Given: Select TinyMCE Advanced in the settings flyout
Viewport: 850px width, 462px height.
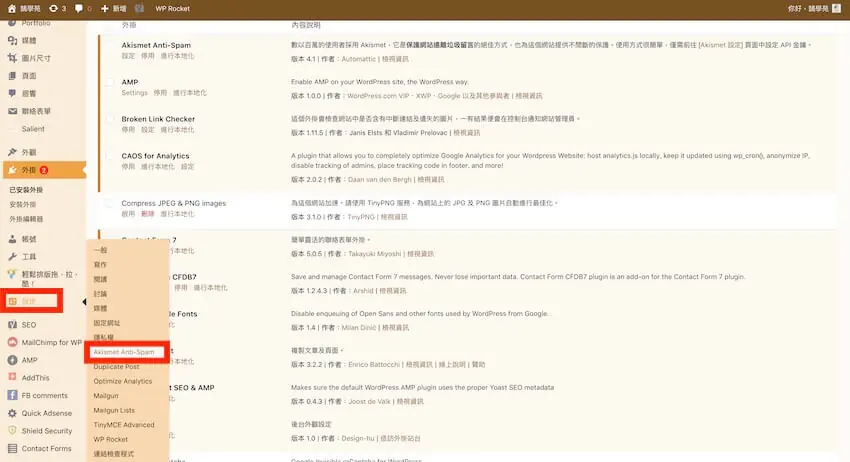Looking at the screenshot, I should [x=124, y=425].
